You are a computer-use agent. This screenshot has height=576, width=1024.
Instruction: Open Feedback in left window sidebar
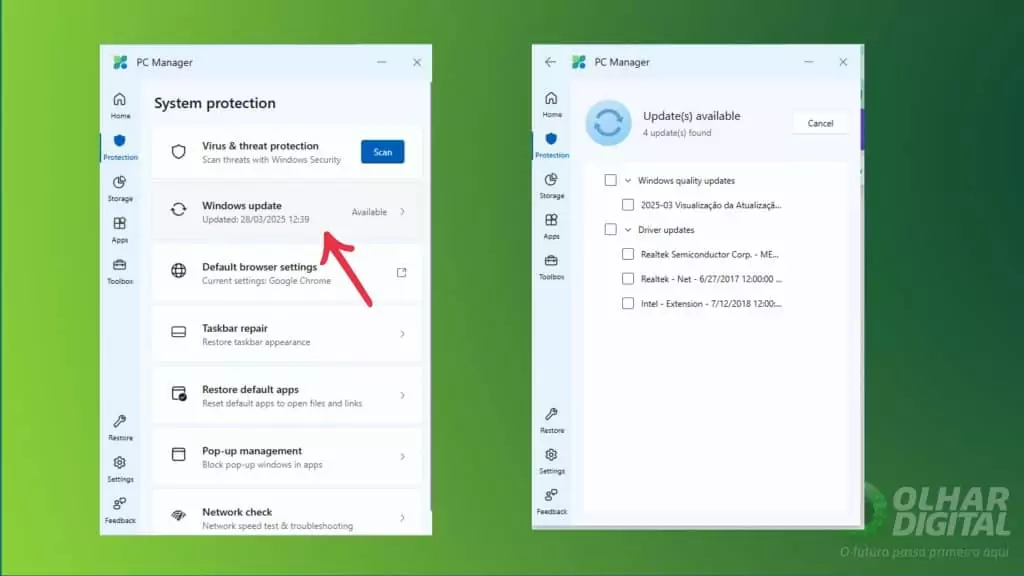tap(120, 511)
